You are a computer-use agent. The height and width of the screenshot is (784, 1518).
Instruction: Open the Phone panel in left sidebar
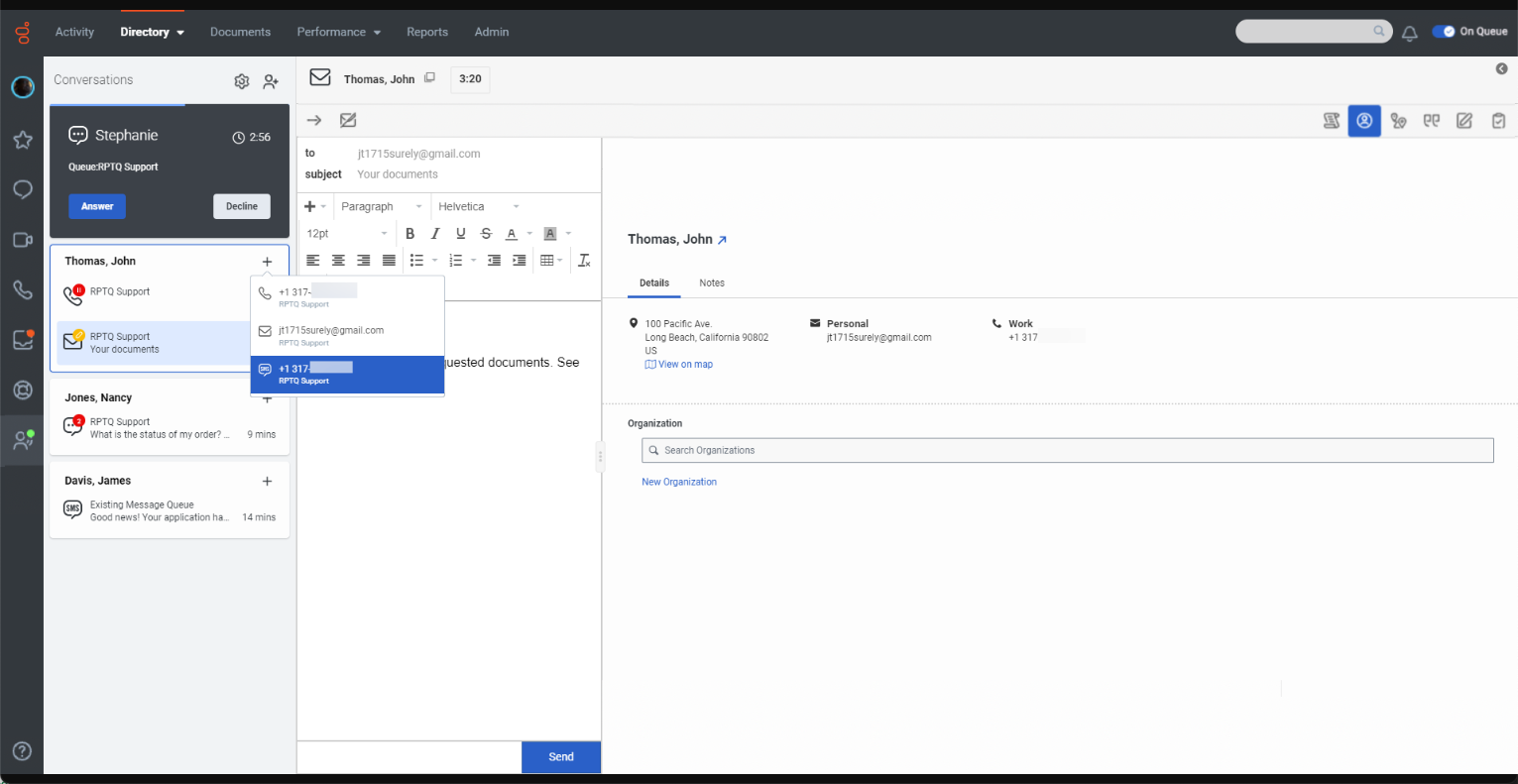[x=22, y=289]
